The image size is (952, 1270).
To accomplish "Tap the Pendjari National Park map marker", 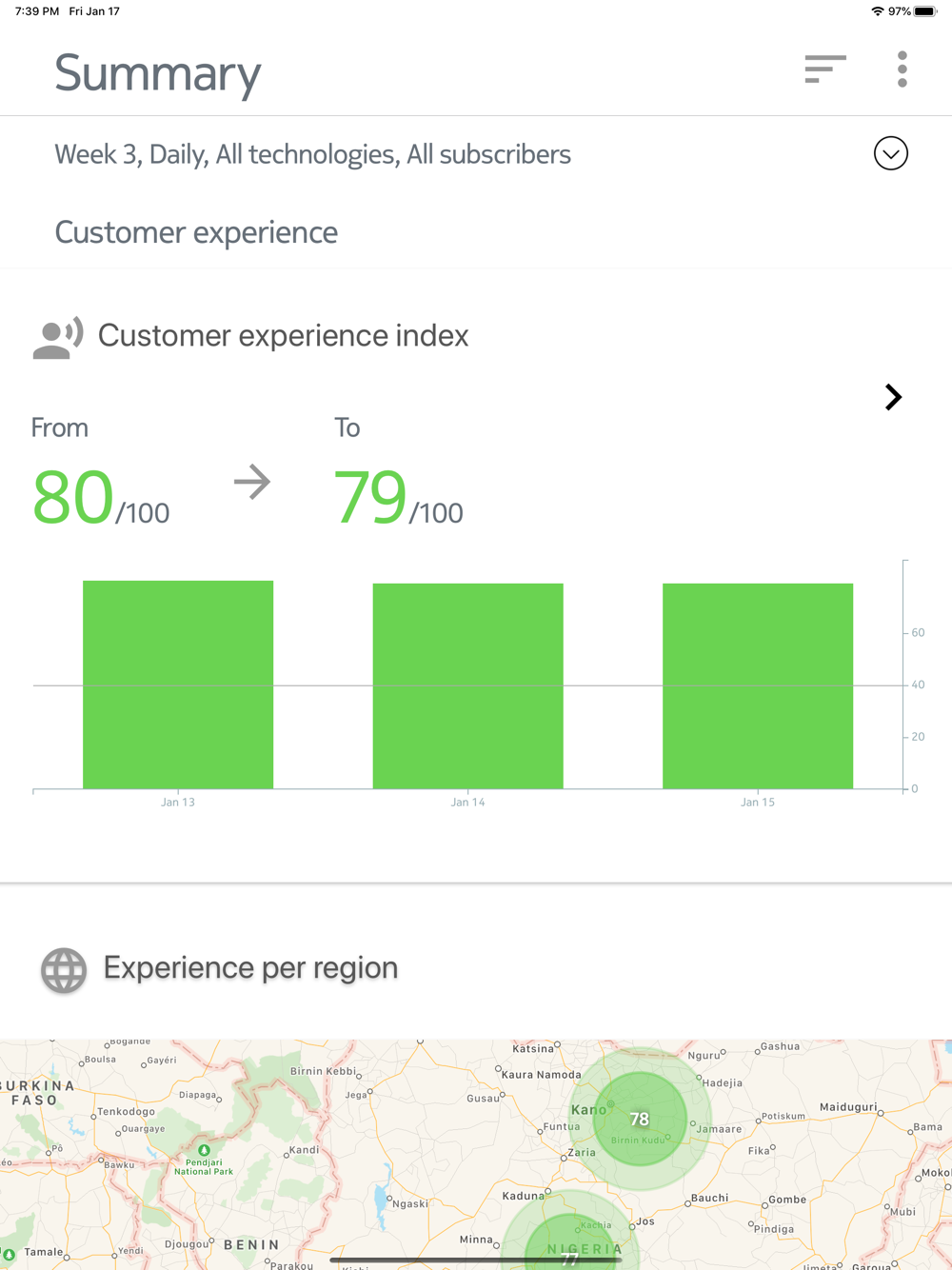I will [x=204, y=1151].
